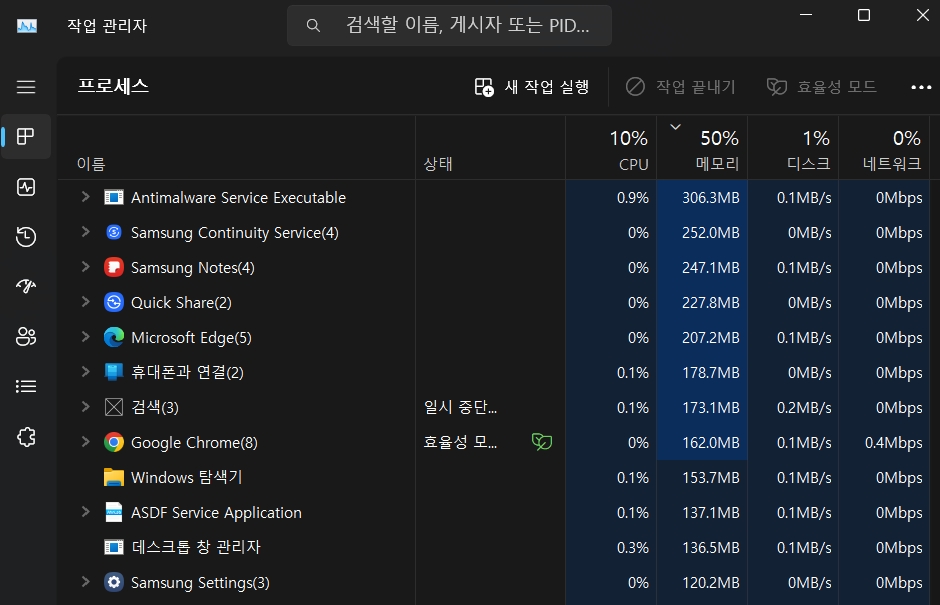Screen dimensions: 940x605
Task: Click 새 작업 실행 (Run new task) button
Action: click(x=532, y=87)
